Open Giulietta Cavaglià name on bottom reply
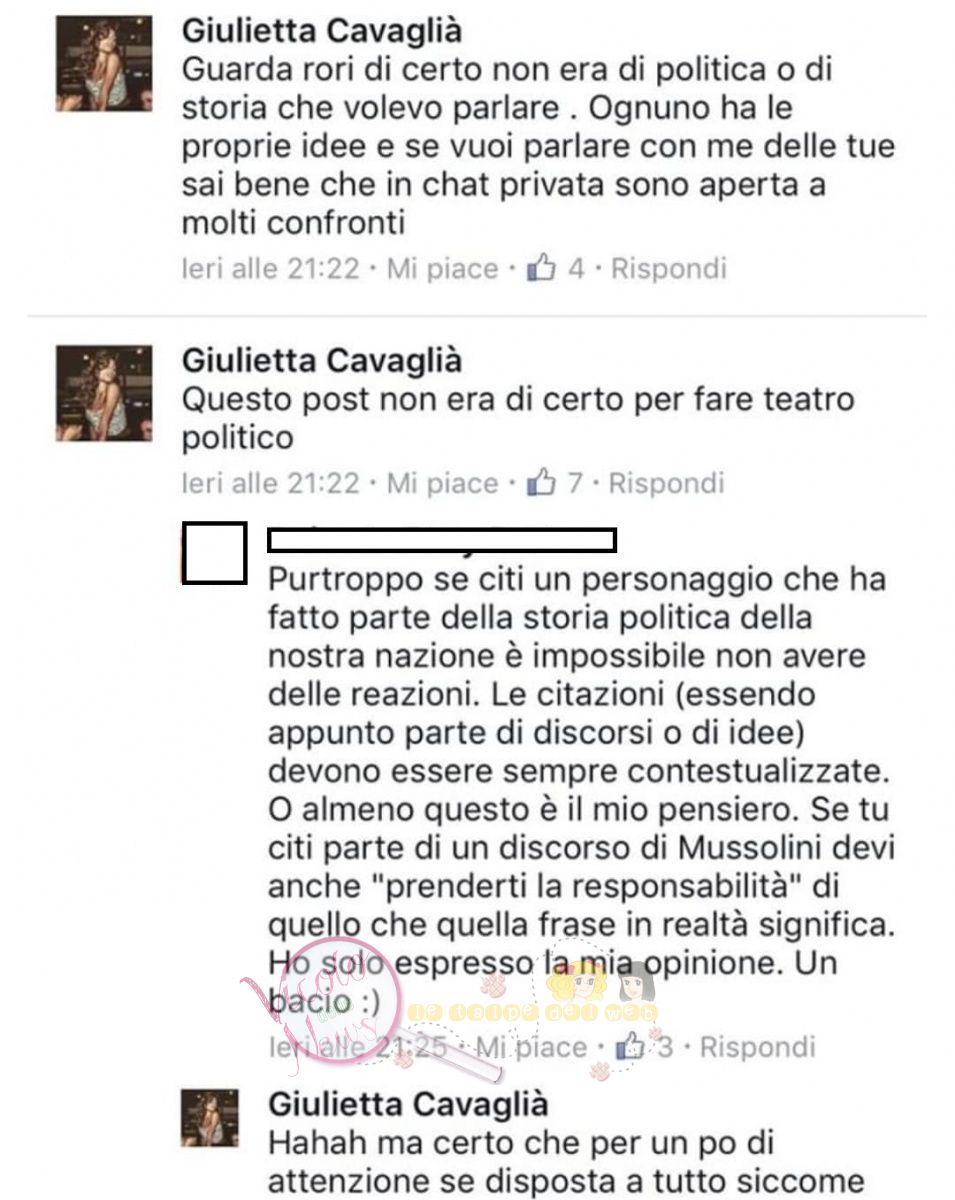This screenshot has height=1200, width=955. (x=408, y=1103)
